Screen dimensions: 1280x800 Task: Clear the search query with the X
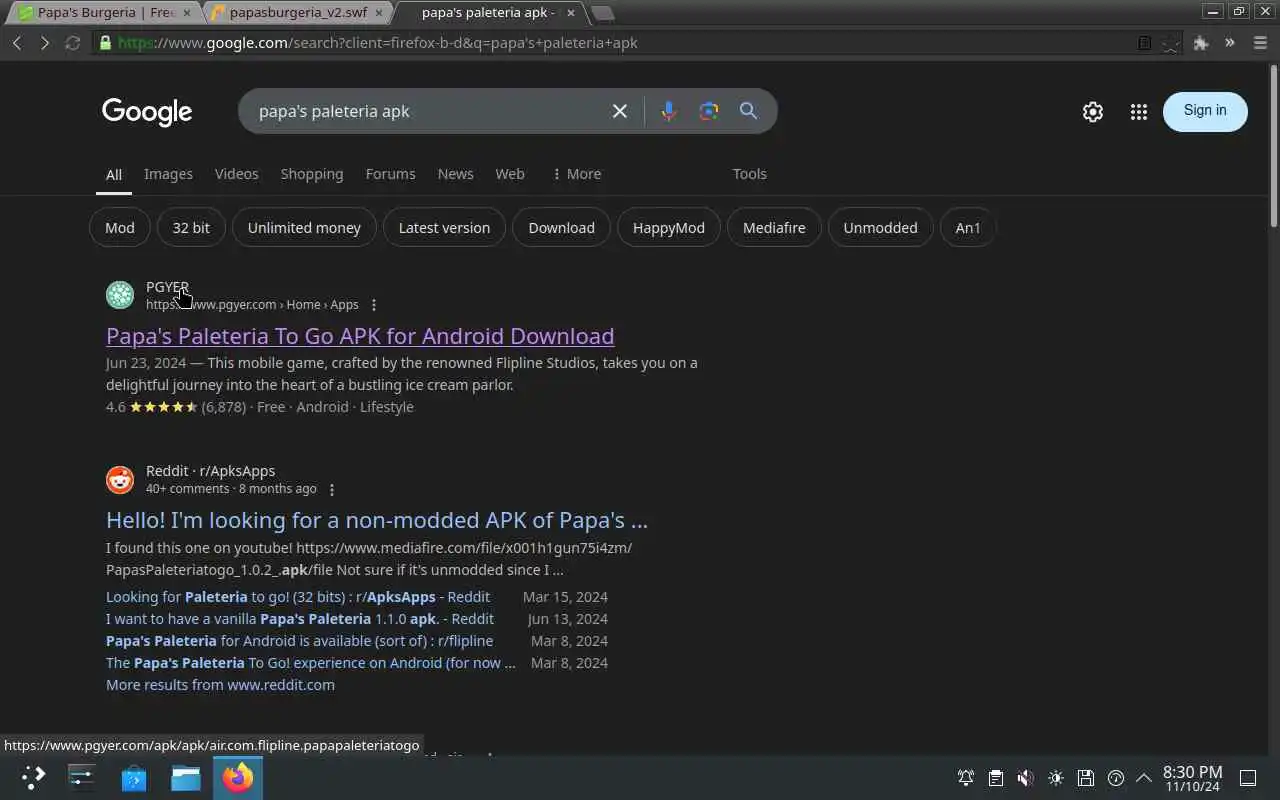(620, 111)
